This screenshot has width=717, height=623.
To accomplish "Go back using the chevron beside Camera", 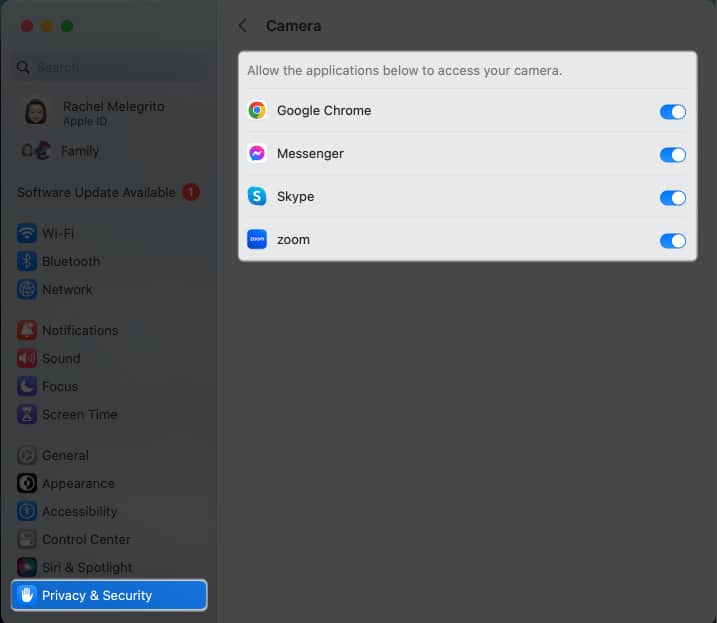I will [x=243, y=26].
